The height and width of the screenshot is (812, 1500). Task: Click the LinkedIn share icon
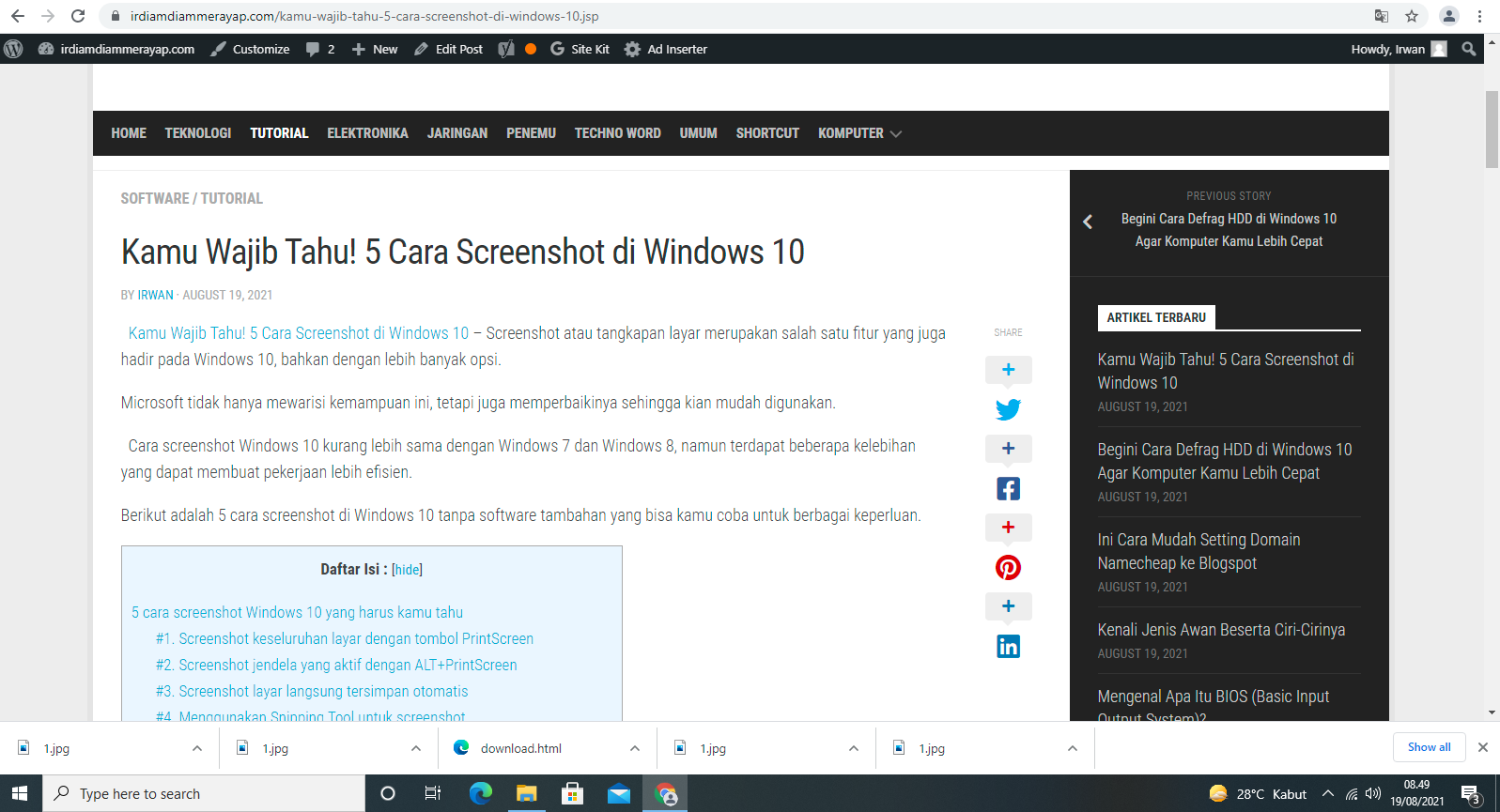point(1008,647)
